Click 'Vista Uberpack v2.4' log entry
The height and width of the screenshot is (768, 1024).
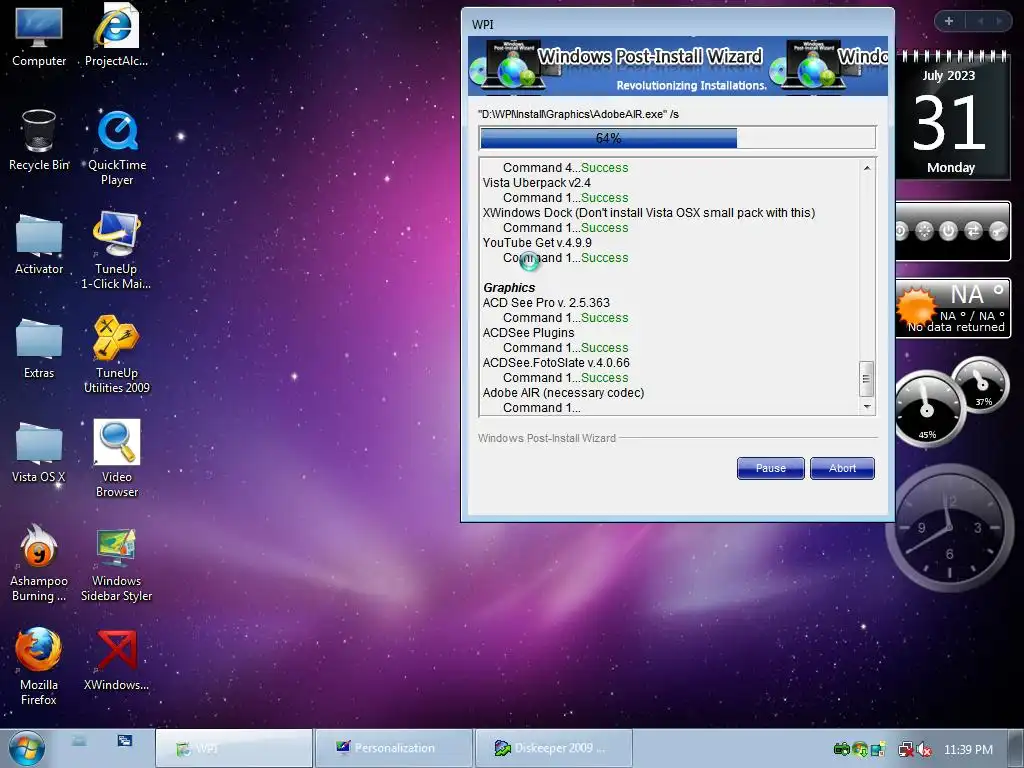pyautogui.click(x=537, y=183)
